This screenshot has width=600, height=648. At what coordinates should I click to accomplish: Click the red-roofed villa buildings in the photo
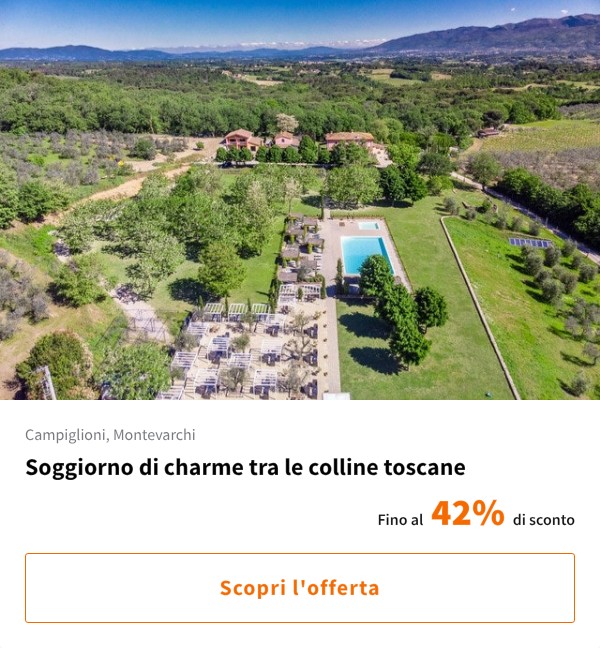(x=300, y=139)
